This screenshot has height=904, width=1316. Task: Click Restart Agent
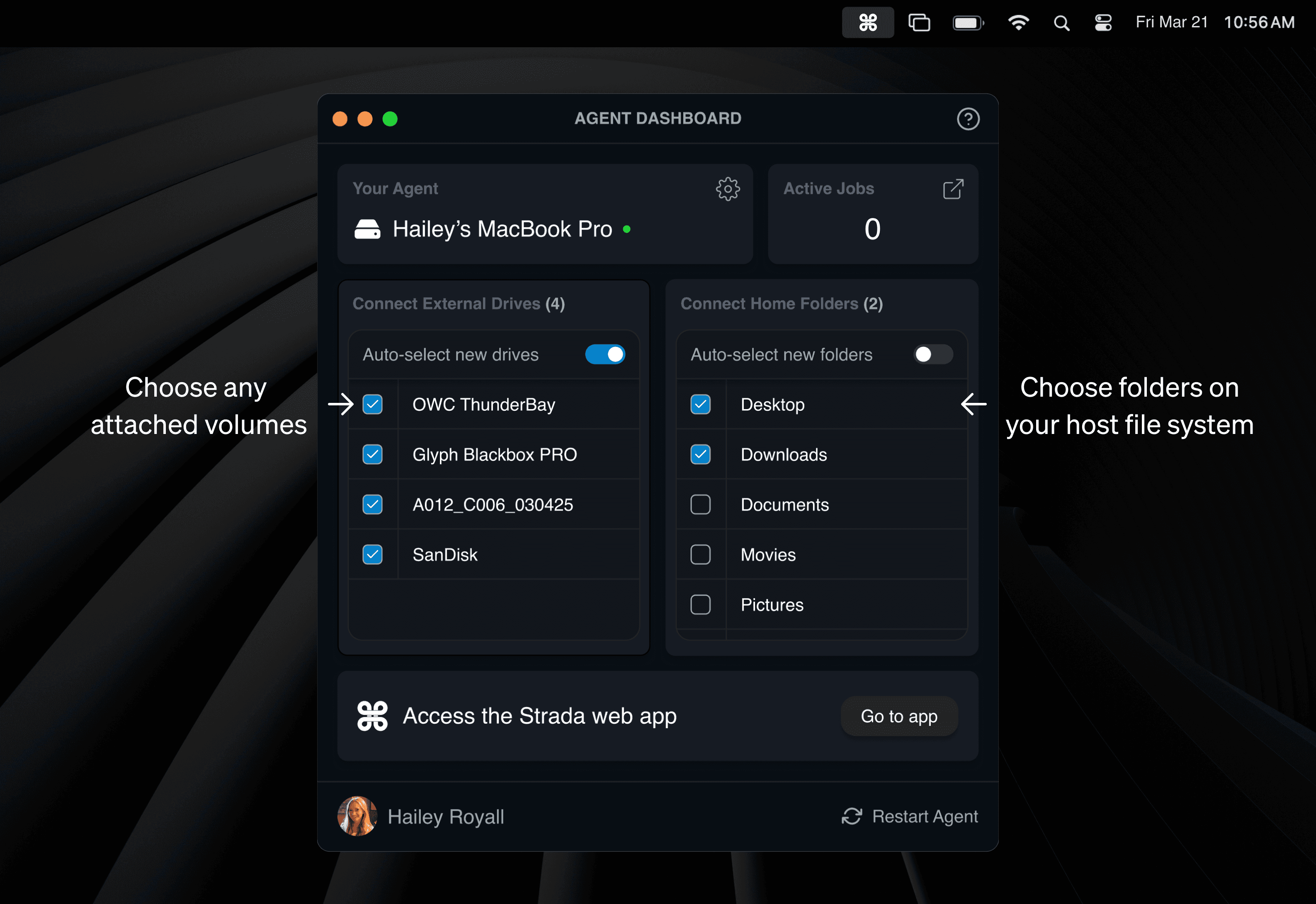[924, 816]
